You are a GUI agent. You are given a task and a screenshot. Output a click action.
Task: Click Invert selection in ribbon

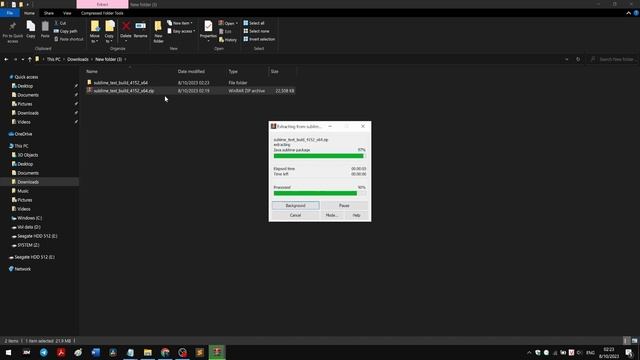pos(259,39)
